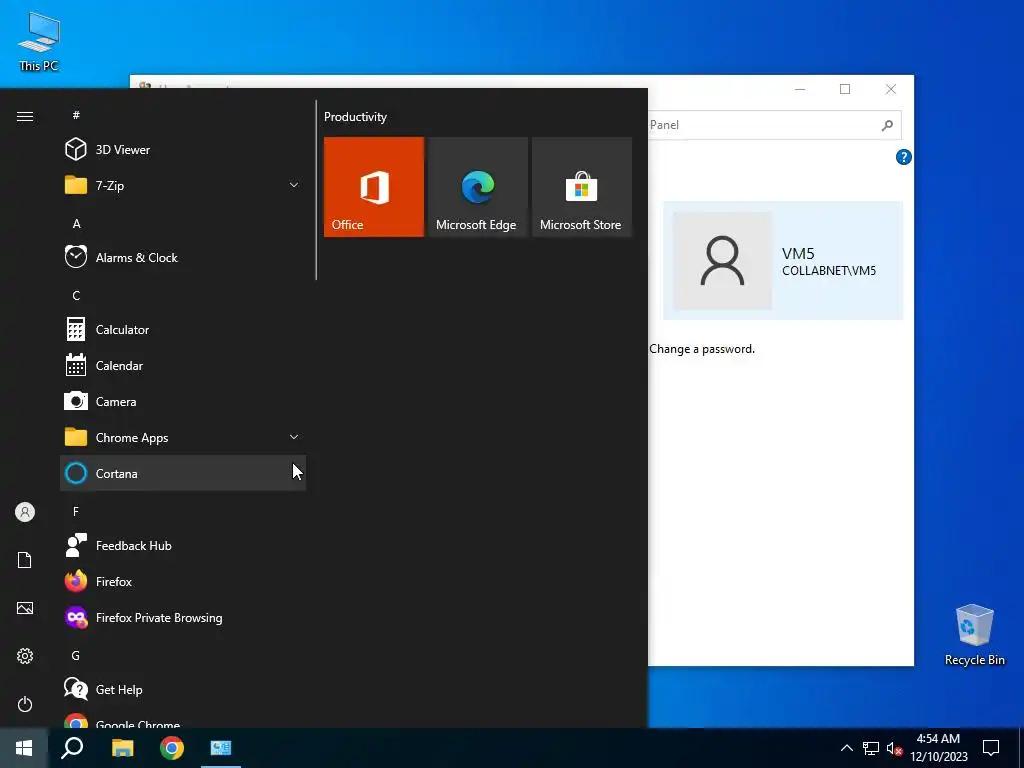Viewport: 1024px width, 768px height.
Task: Click the Office tile
Action: (374, 187)
